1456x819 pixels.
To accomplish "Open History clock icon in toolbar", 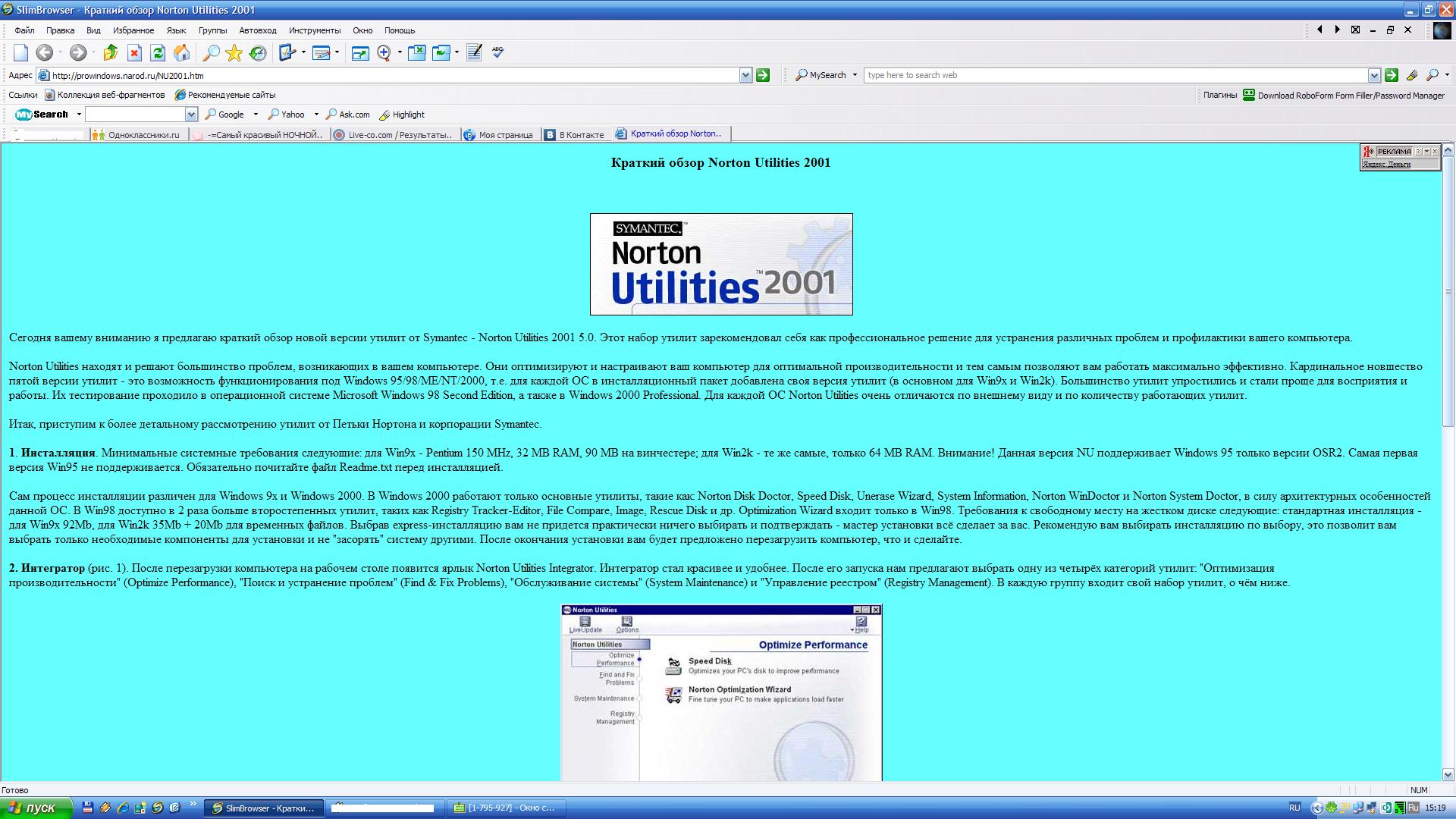I will pyautogui.click(x=258, y=52).
